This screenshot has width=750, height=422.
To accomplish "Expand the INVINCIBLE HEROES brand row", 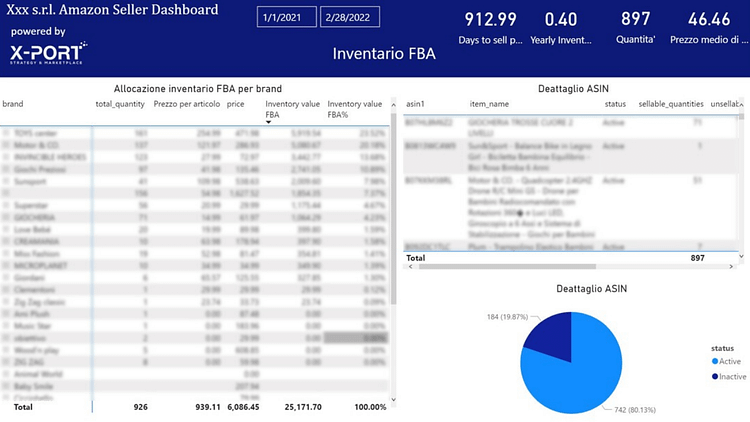I will 6,156.
